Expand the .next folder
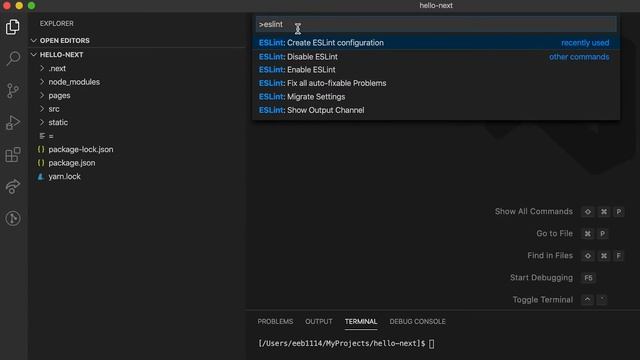Screen dimensions: 640x360 pos(42,69)
